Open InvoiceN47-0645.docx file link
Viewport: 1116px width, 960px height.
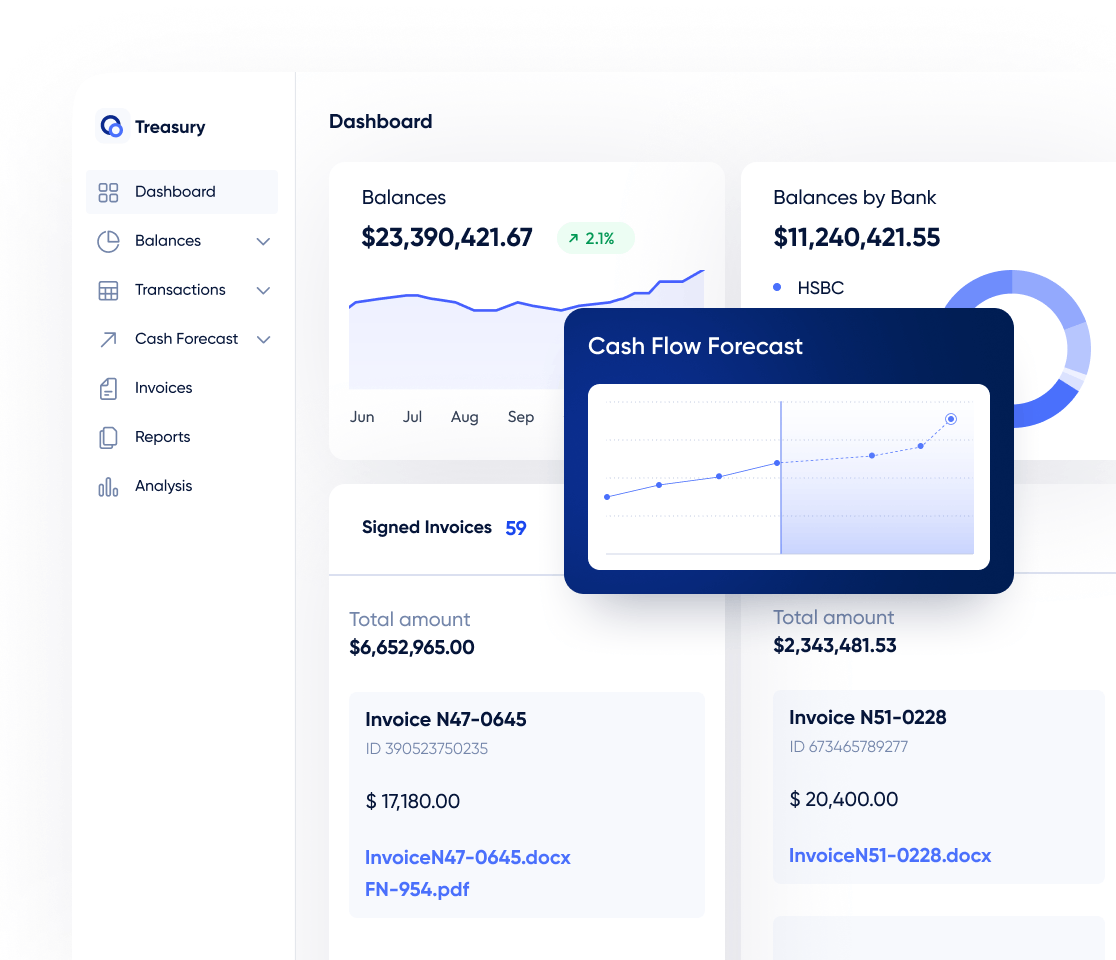pyautogui.click(x=468, y=858)
